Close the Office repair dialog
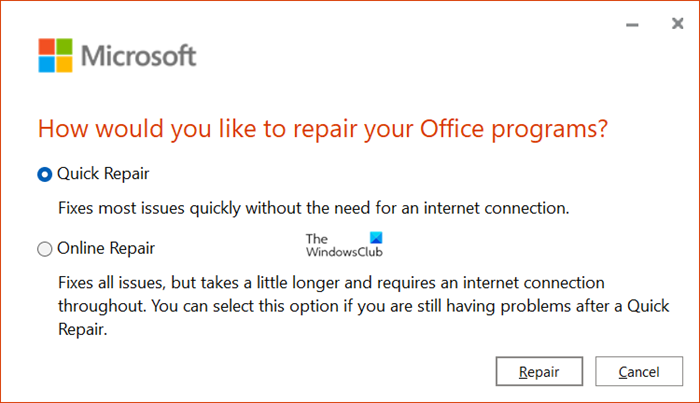The height and width of the screenshot is (403, 700). tap(677, 22)
